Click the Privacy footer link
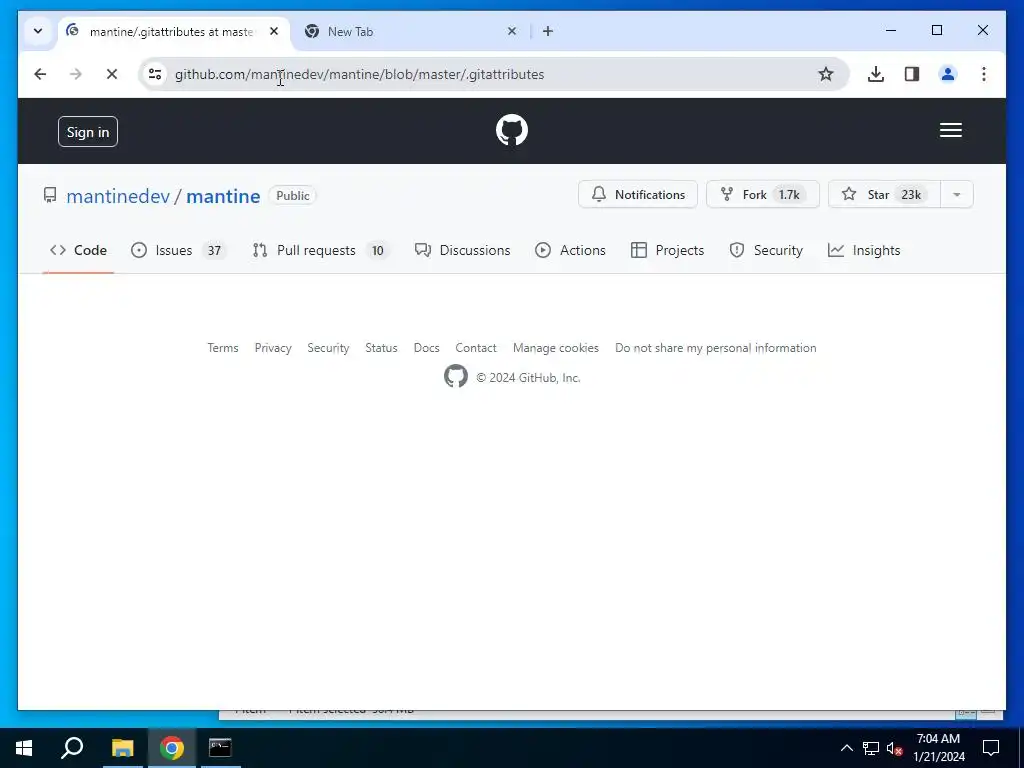 (x=273, y=348)
